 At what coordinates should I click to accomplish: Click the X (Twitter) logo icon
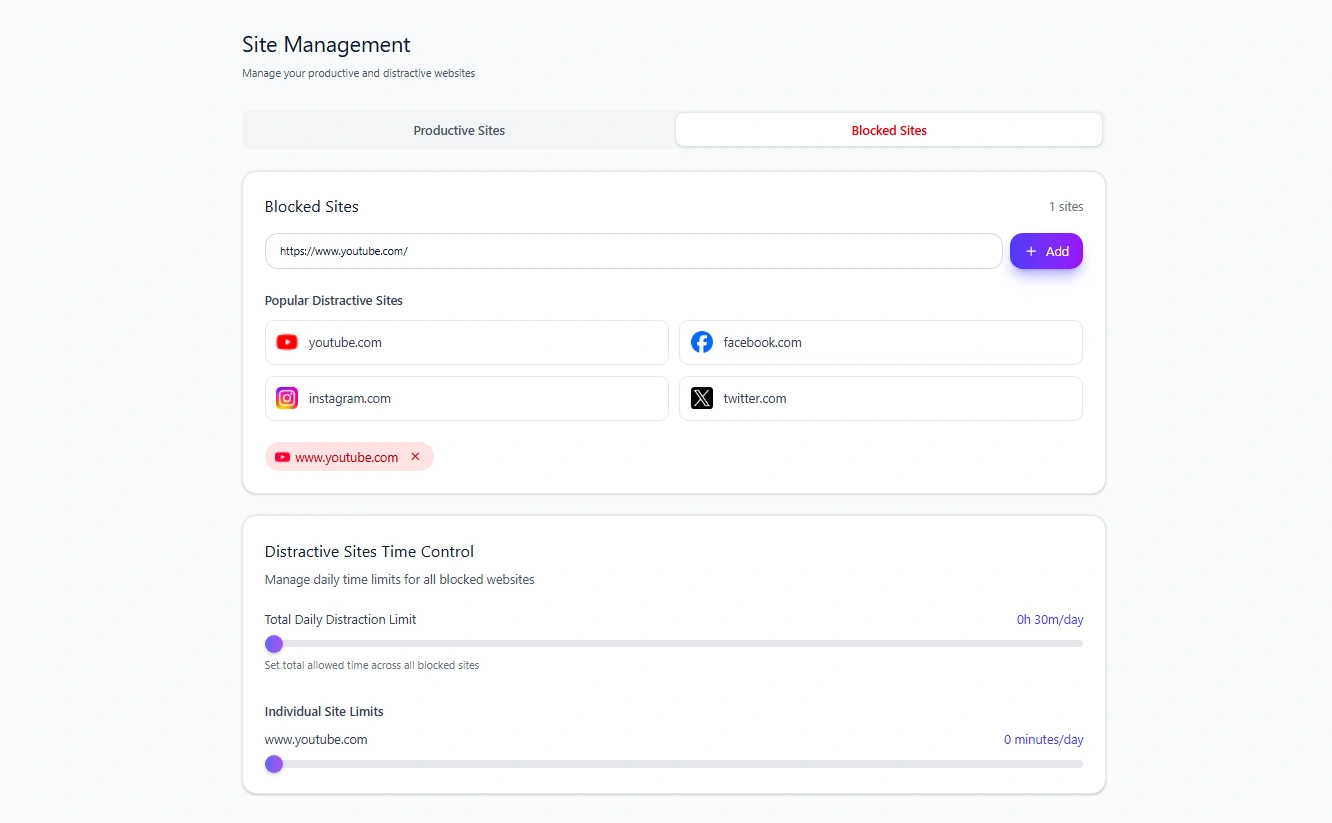[x=702, y=398]
